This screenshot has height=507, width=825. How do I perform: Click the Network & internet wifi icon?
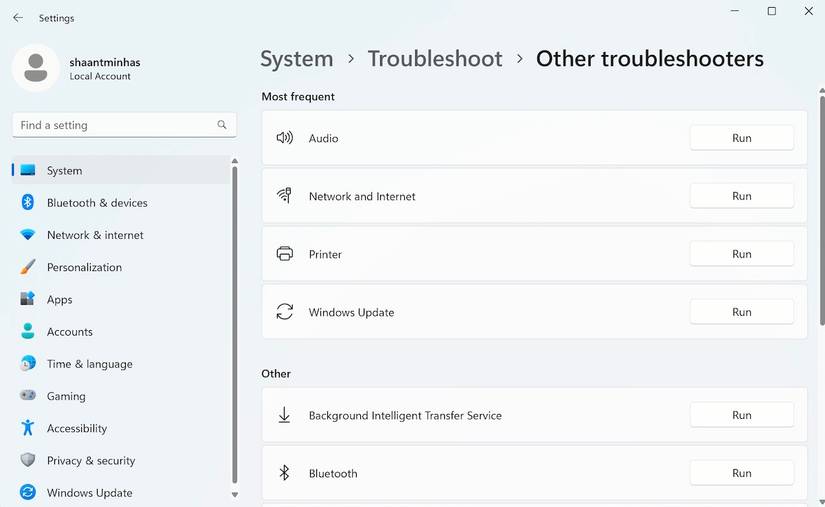point(28,235)
